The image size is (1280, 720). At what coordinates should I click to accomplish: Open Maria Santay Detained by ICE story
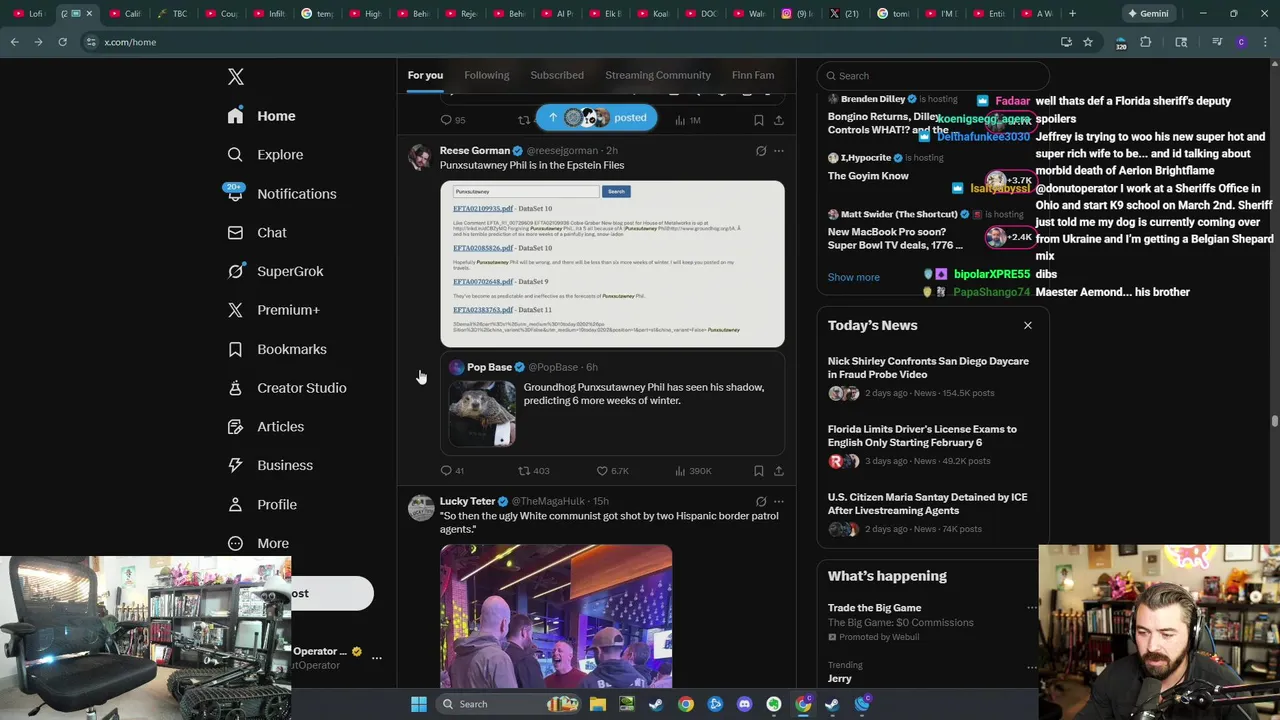933,513
